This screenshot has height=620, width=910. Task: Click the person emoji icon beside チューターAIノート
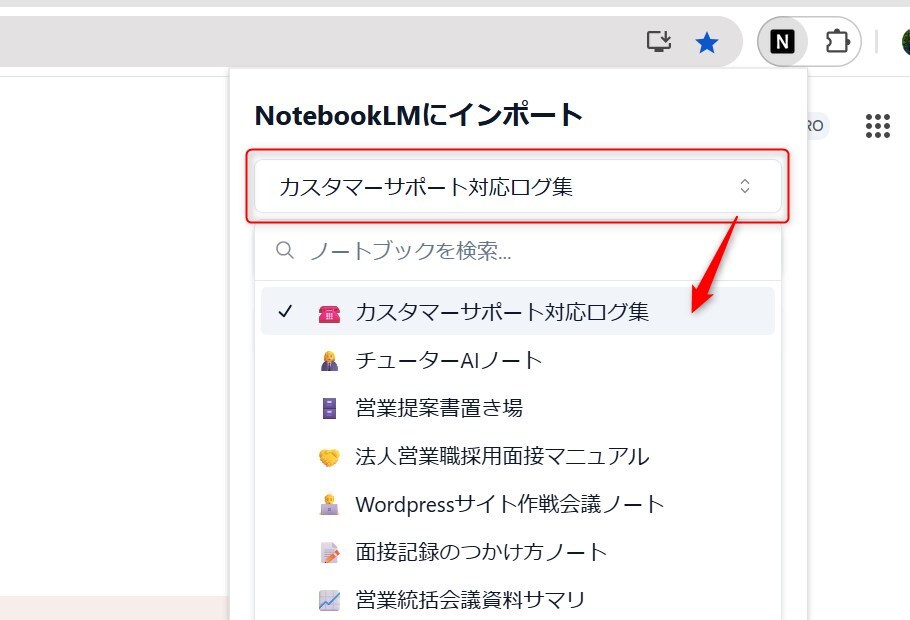coord(329,361)
